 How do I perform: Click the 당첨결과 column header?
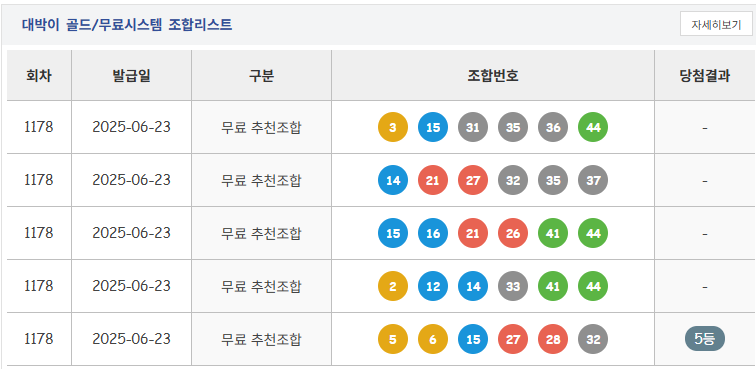(x=704, y=75)
